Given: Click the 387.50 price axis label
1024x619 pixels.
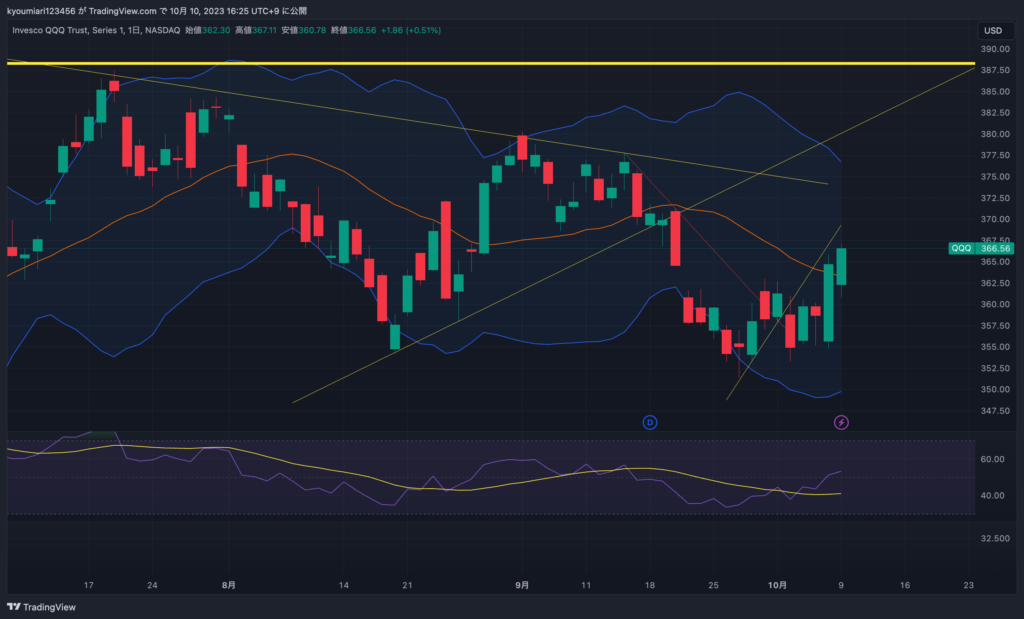Looking at the screenshot, I should coord(995,70).
